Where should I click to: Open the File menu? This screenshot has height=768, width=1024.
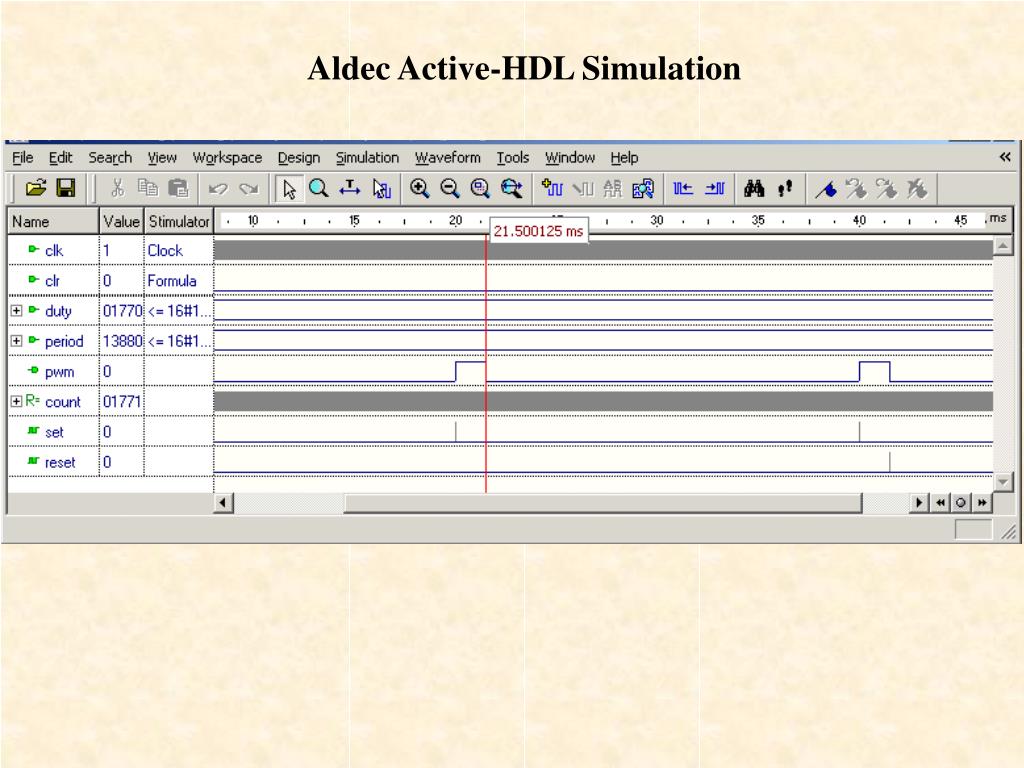point(22,157)
